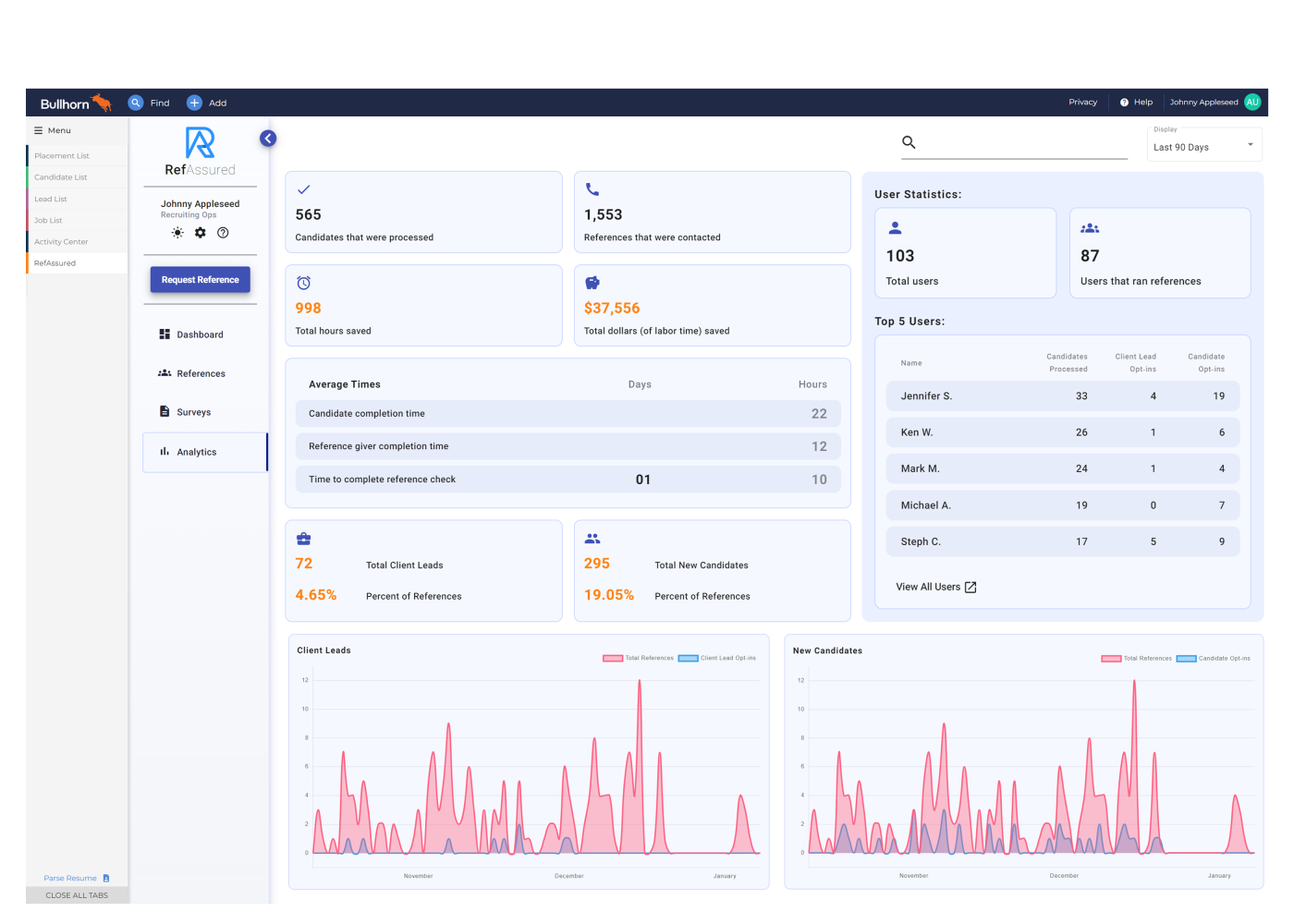Click Parse Resume document icon
1294x924 pixels.
106,878
